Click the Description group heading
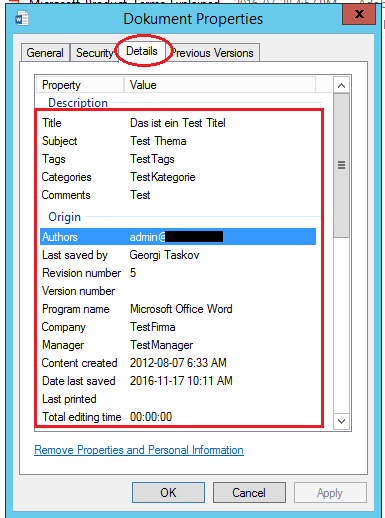The height and width of the screenshot is (518, 385). point(78,103)
